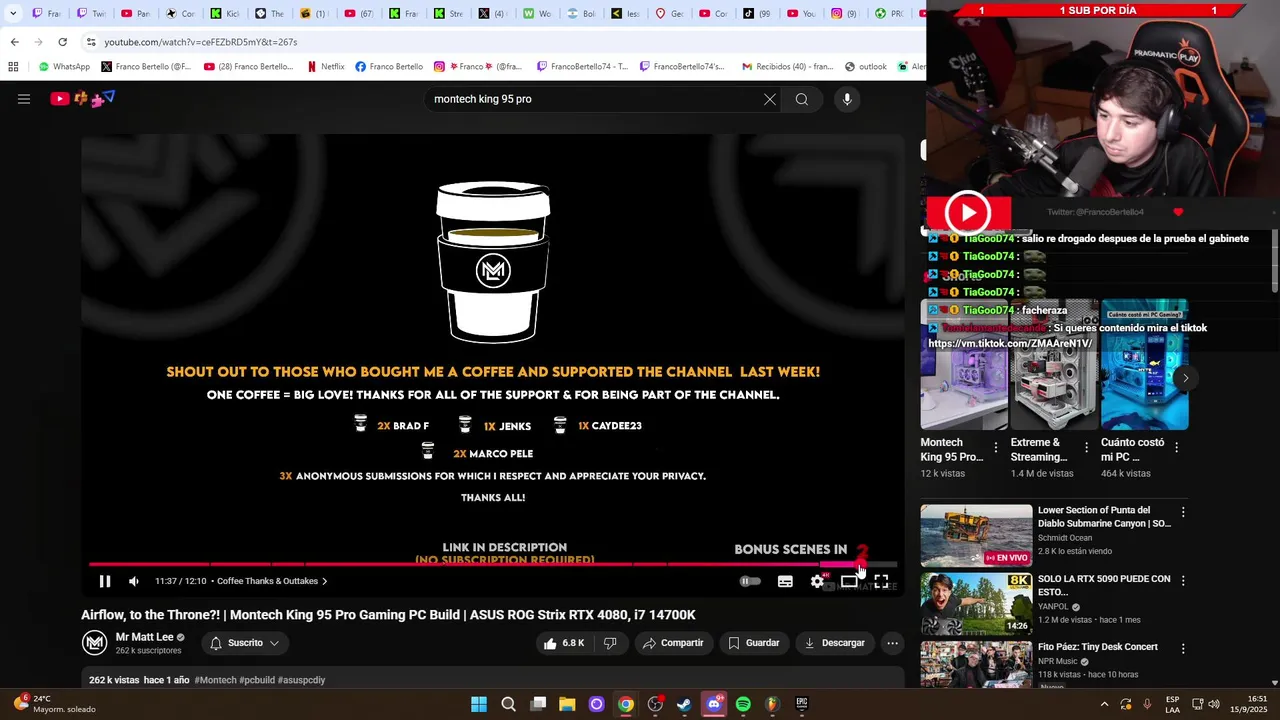Screen dimensions: 1280x720
Task: Open File Explorer from the taskbar
Action: coord(567,704)
